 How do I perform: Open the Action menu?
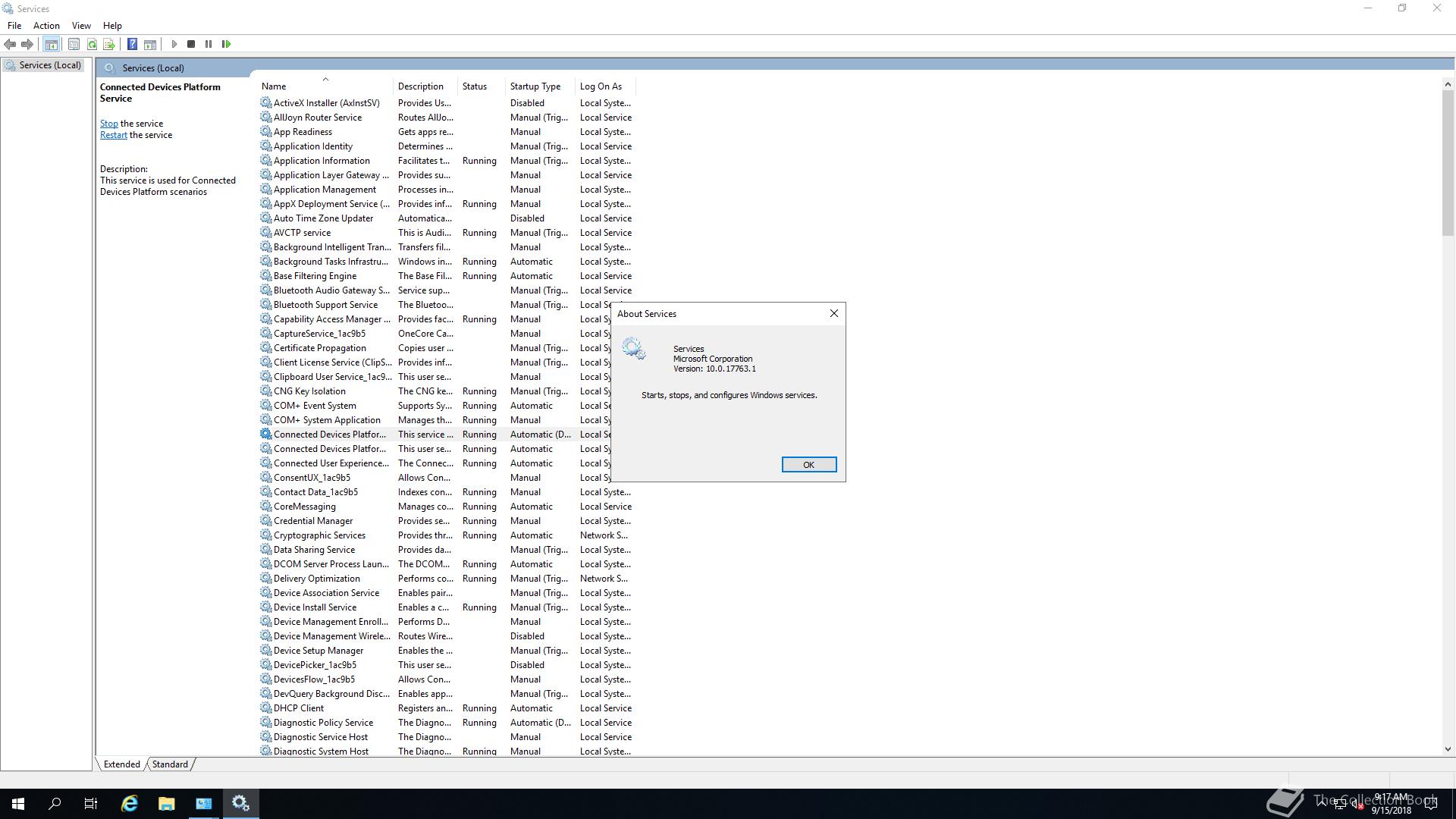pos(46,25)
